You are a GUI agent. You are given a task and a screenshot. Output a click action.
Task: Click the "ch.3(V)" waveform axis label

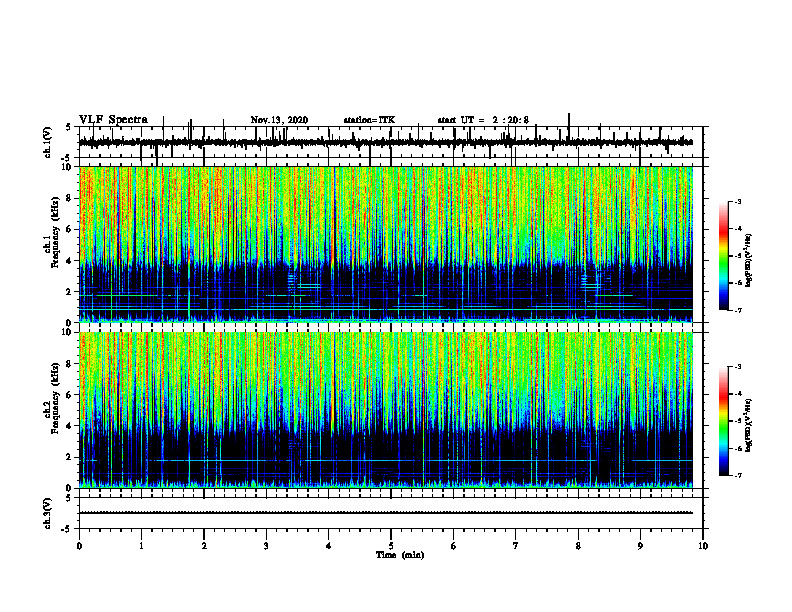tap(48, 513)
